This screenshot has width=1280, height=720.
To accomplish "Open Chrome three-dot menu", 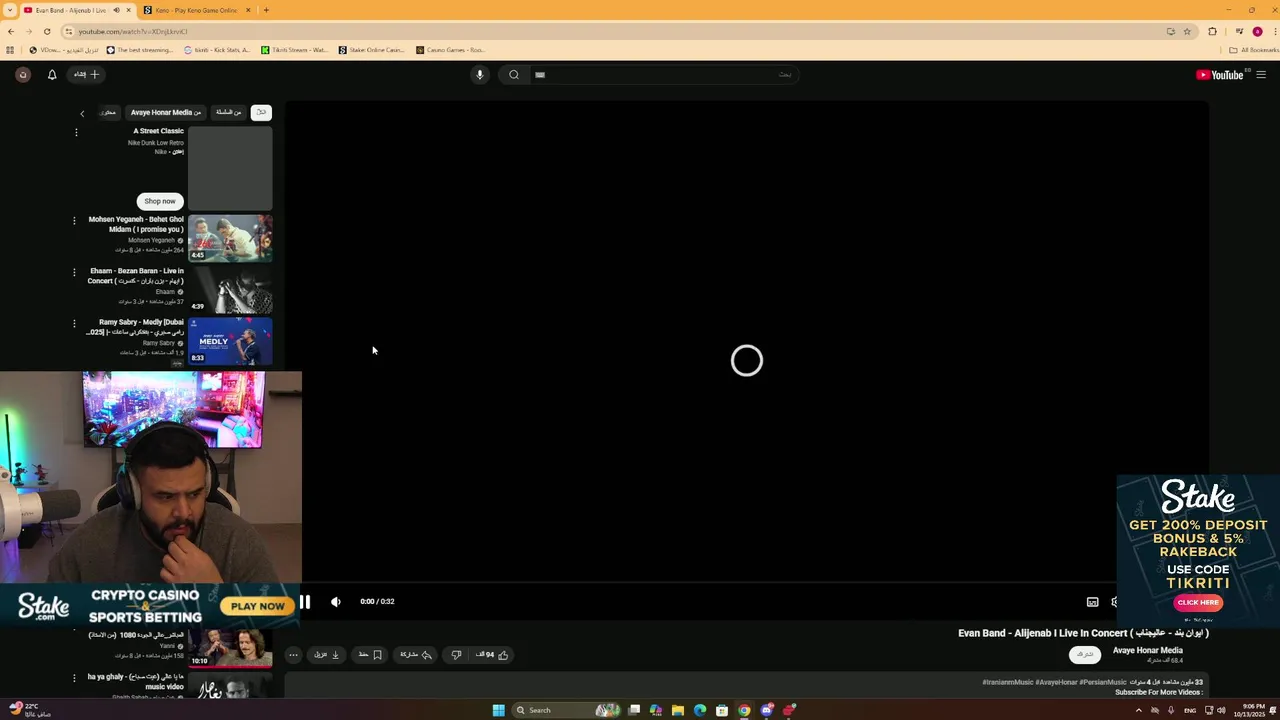I will tap(1273, 31).
